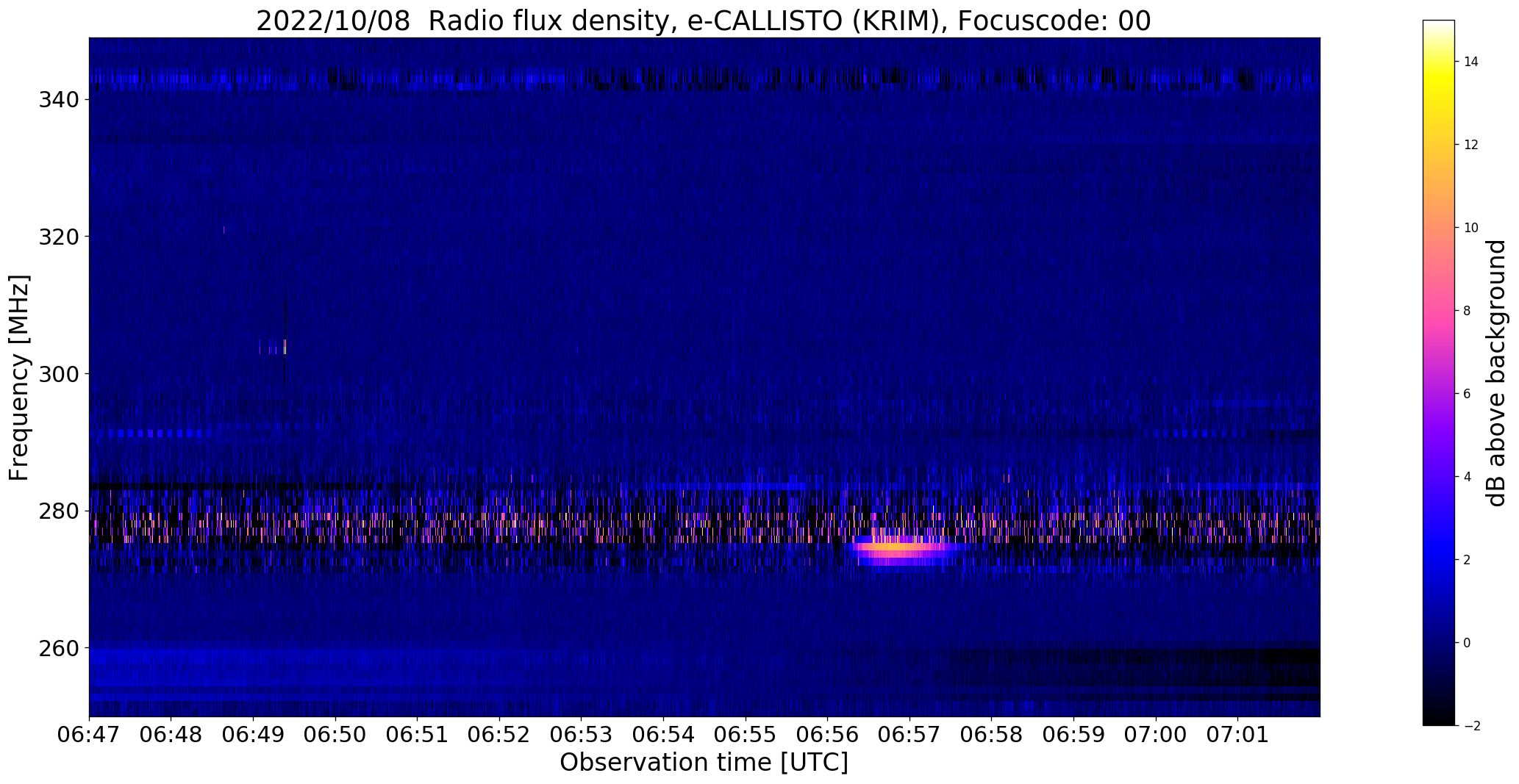The height and width of the screenshot is (784, 1519).
Task: Click the 320 frequency tick label
Action: [59, 237]
